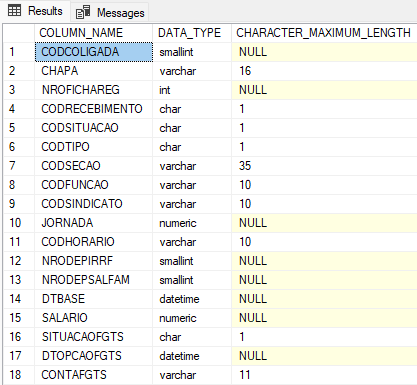Click varchar type cell in CODHORARIO row
Screen dimensions: 417x385
pyautogui.click(x=192, y=242)
